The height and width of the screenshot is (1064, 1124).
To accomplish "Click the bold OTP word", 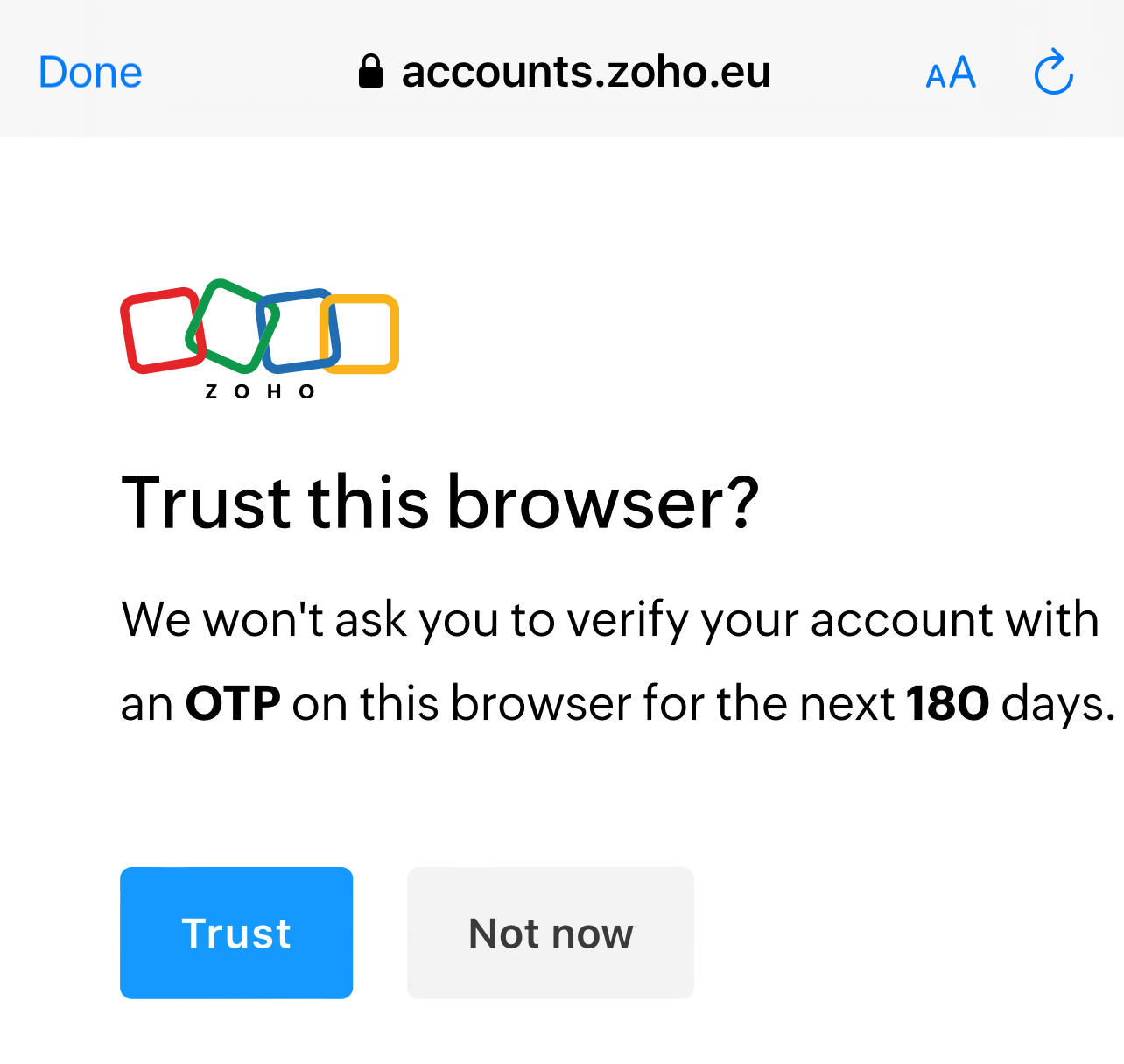I will [x=233, y=703].
